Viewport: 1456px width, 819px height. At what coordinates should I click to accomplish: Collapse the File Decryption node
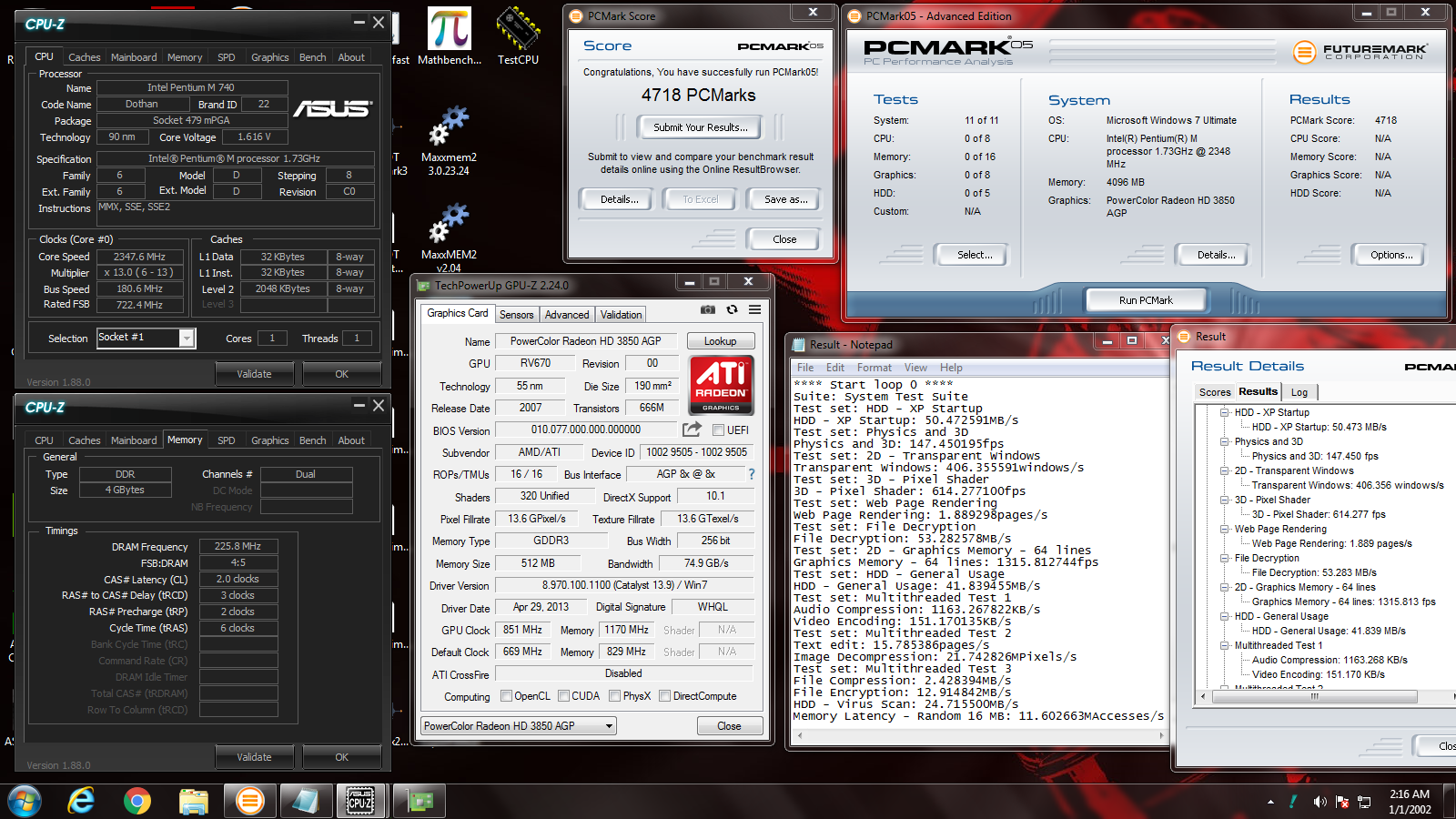(x=1225, y=558)
